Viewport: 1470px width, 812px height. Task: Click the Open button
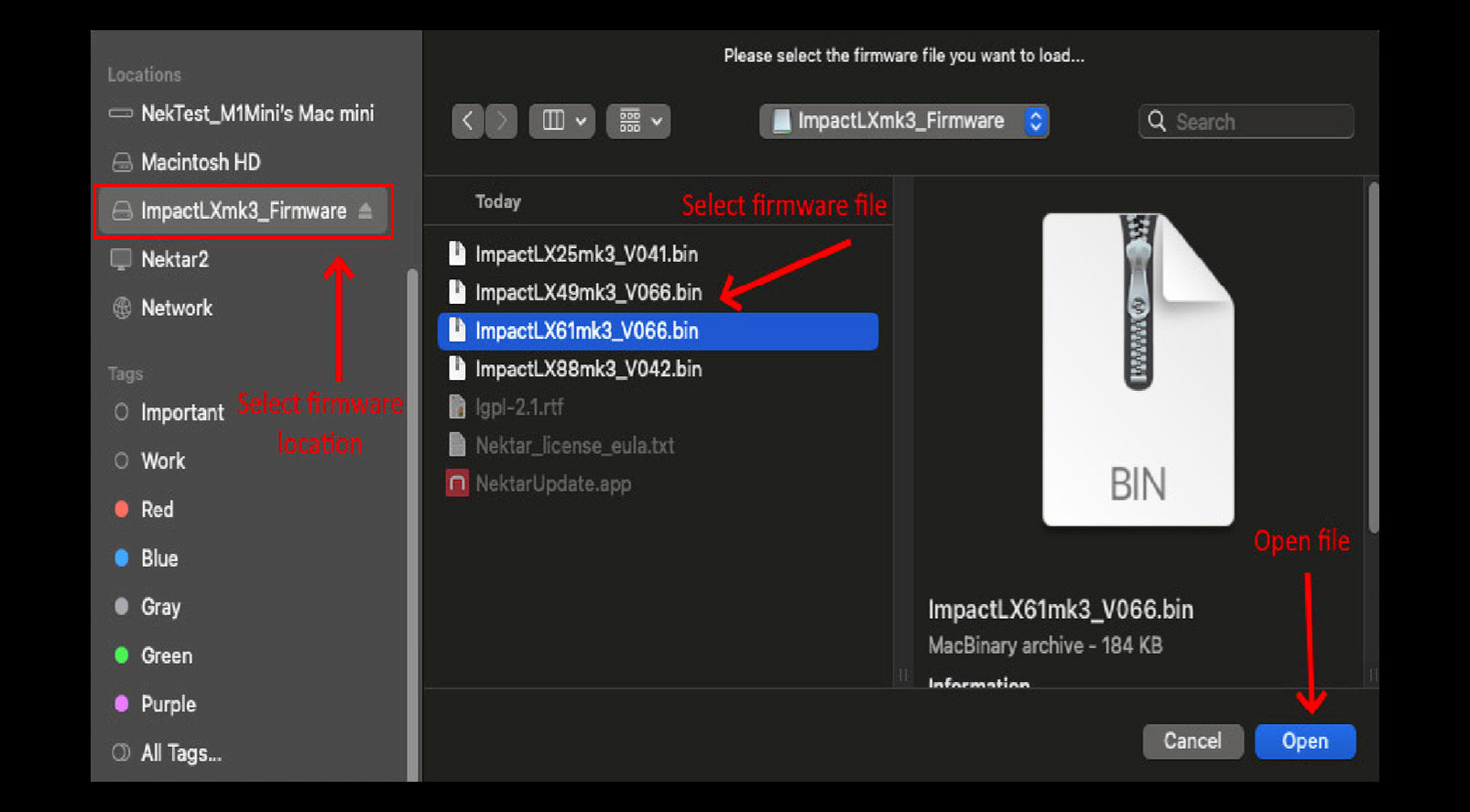coord(1305,742)
